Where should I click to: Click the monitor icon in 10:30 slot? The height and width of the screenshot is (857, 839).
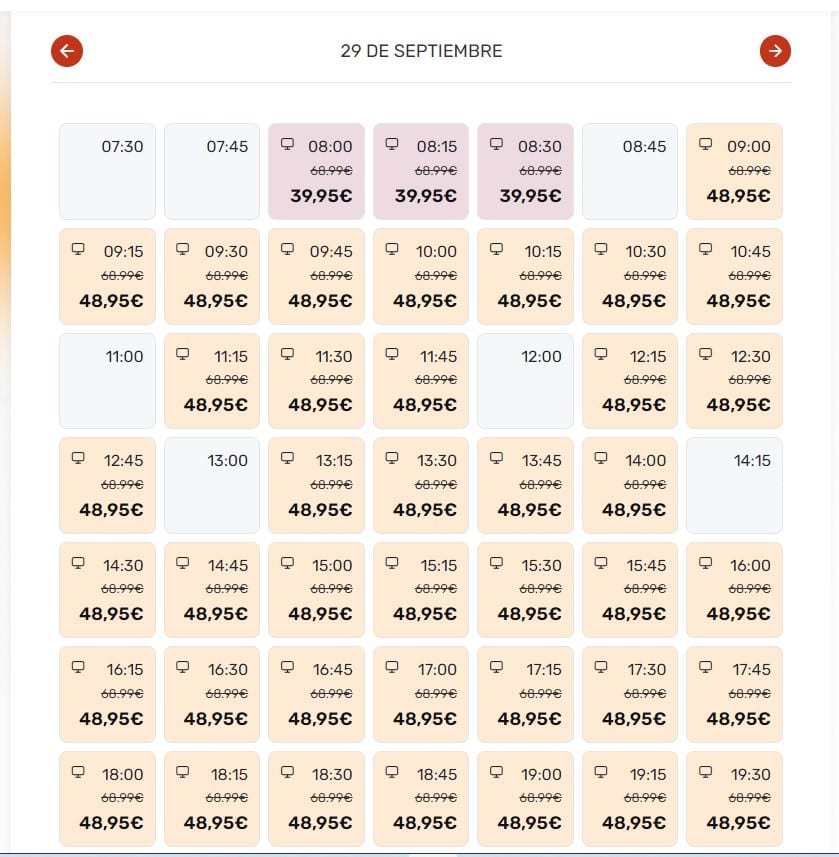[x=601, y=249]
